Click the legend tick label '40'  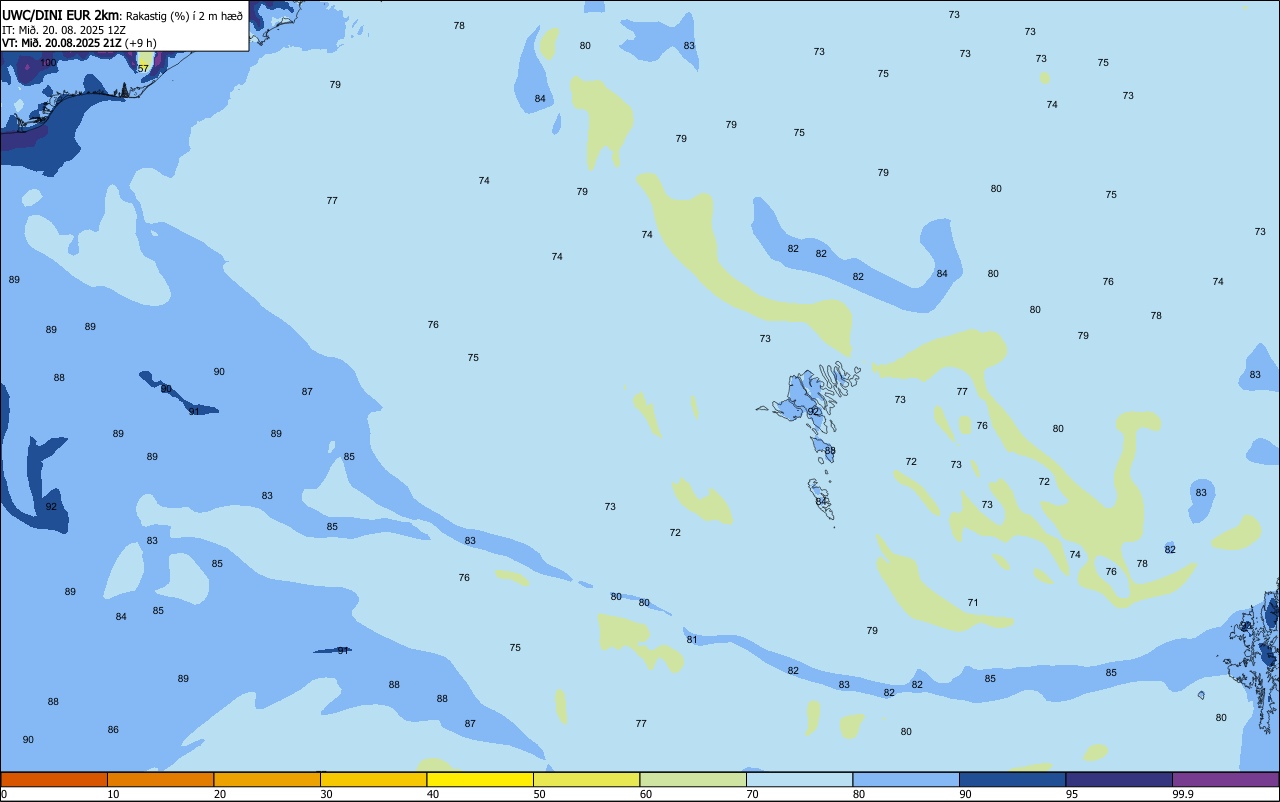tap(433, 795)
